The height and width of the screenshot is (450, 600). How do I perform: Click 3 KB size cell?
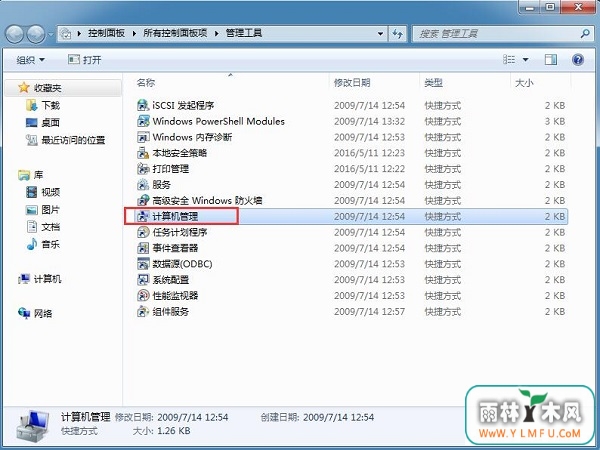click(x=555, y=121)
